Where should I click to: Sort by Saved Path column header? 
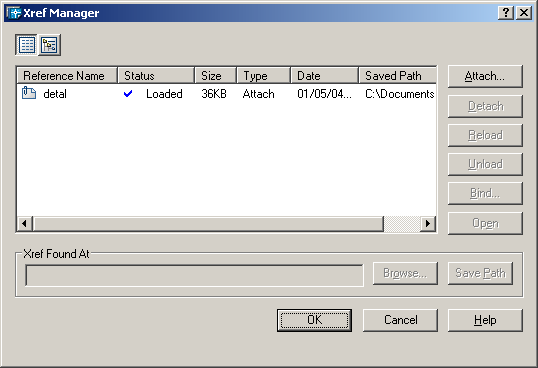tap(398, 75)
